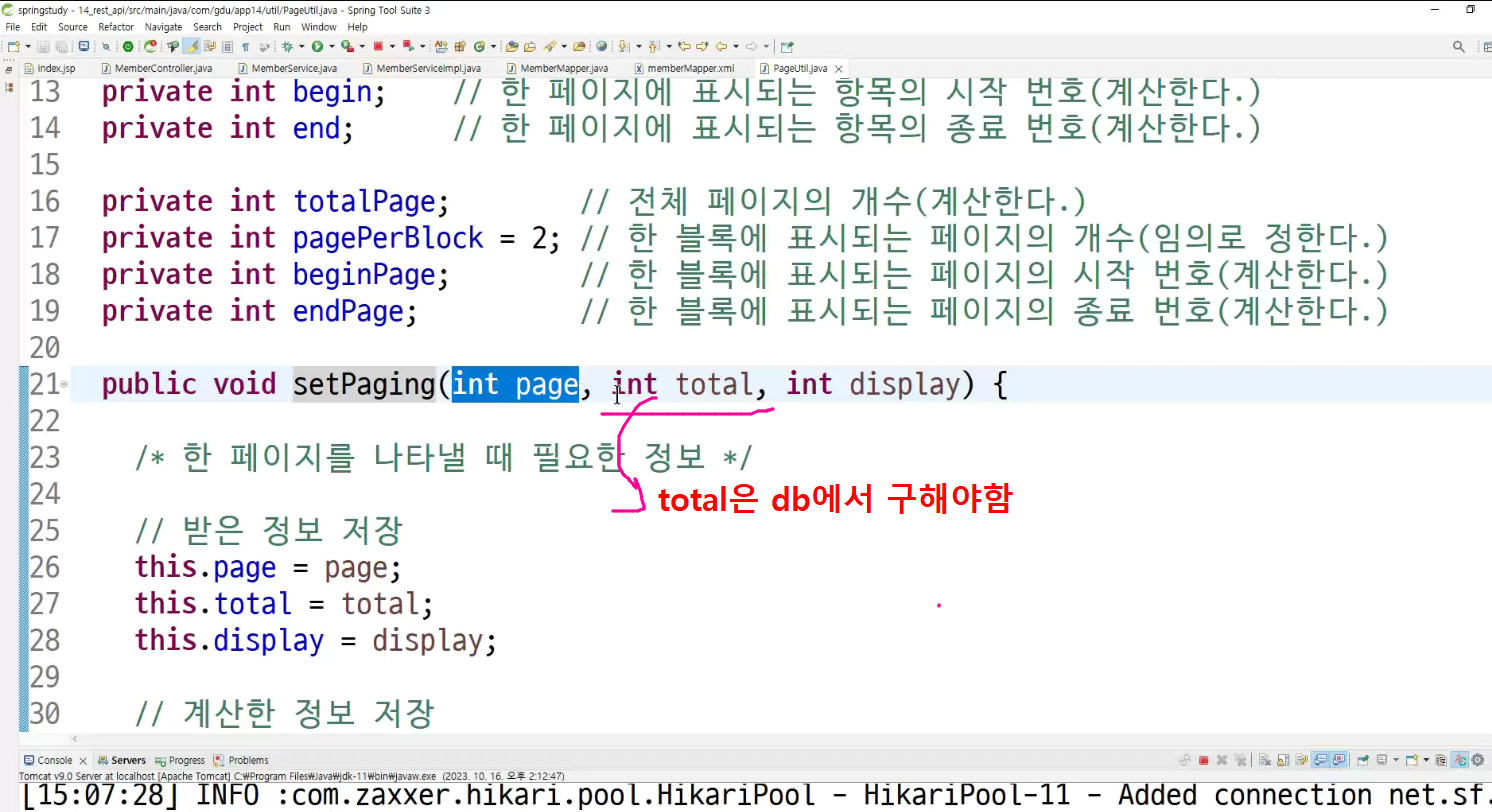
Task: Select the Problems view tab
Action: (x=241, y=760)
